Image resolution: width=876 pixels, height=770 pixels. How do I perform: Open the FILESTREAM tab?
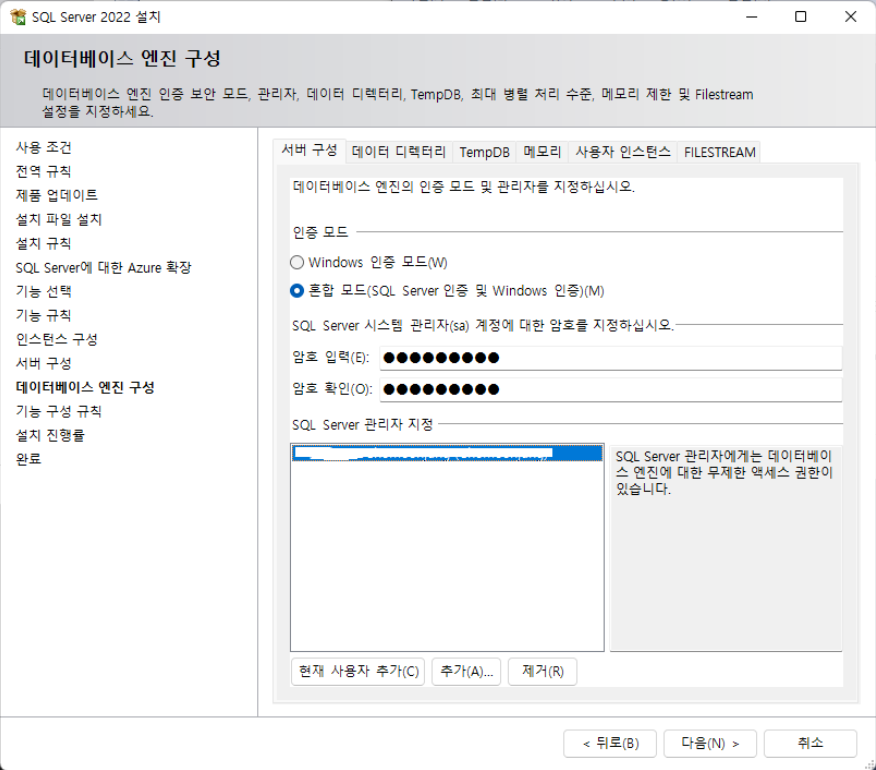tap(719, 152)
